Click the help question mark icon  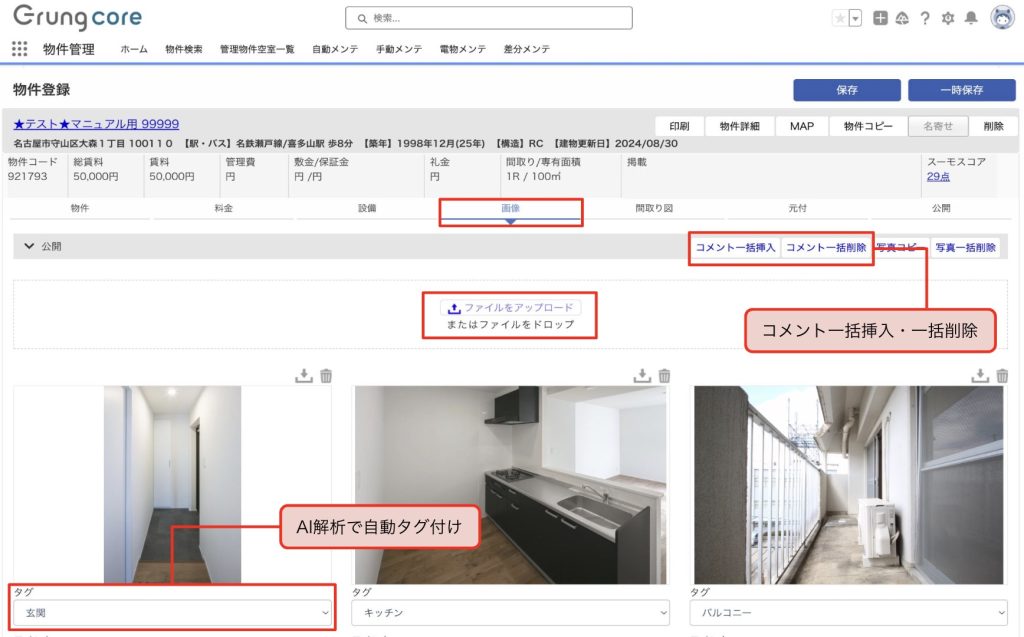925,18
